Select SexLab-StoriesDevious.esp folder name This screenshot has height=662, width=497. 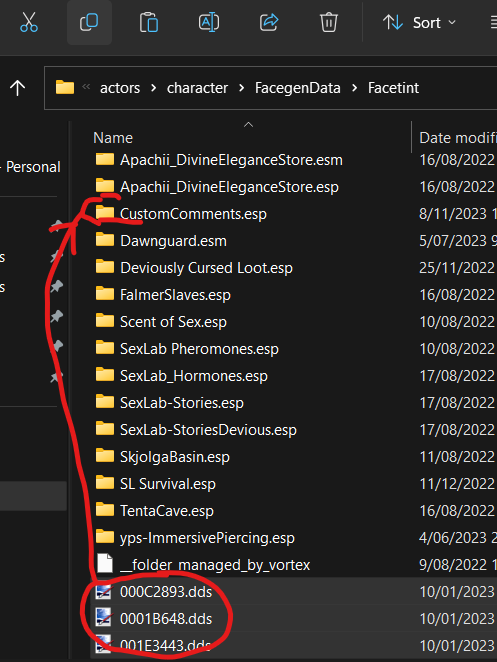208,430
